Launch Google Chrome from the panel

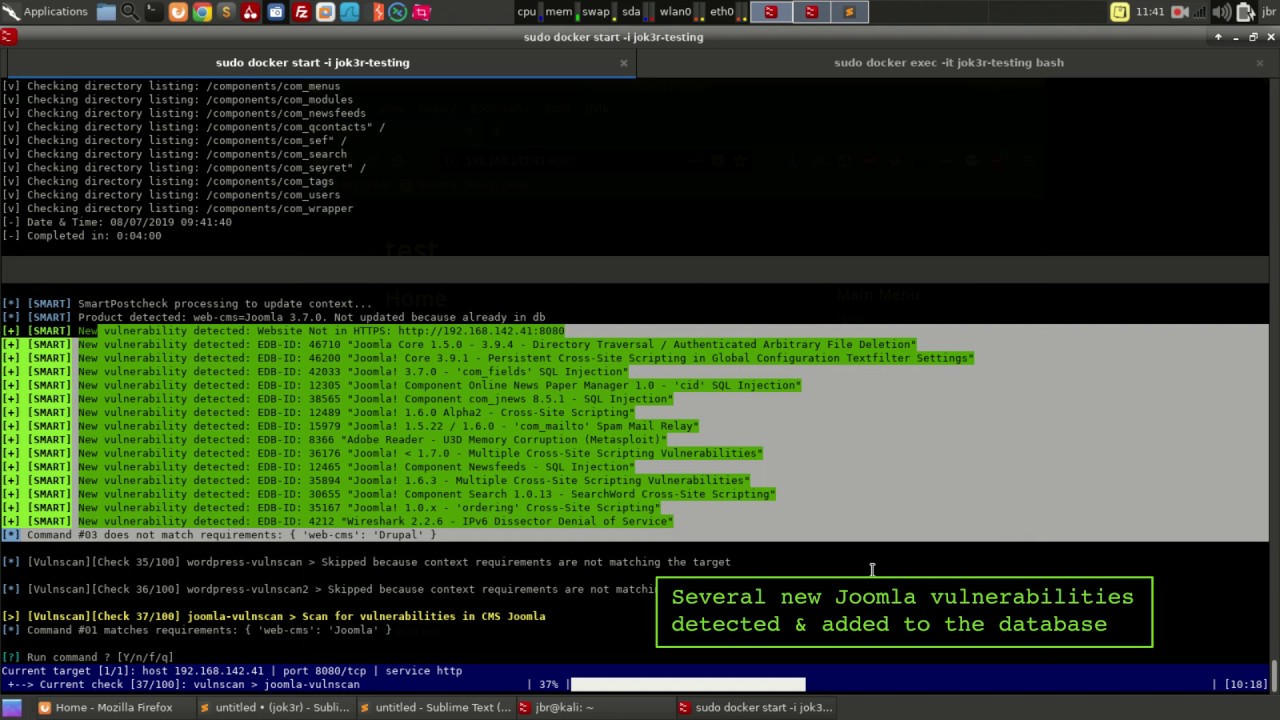[202, 12]
